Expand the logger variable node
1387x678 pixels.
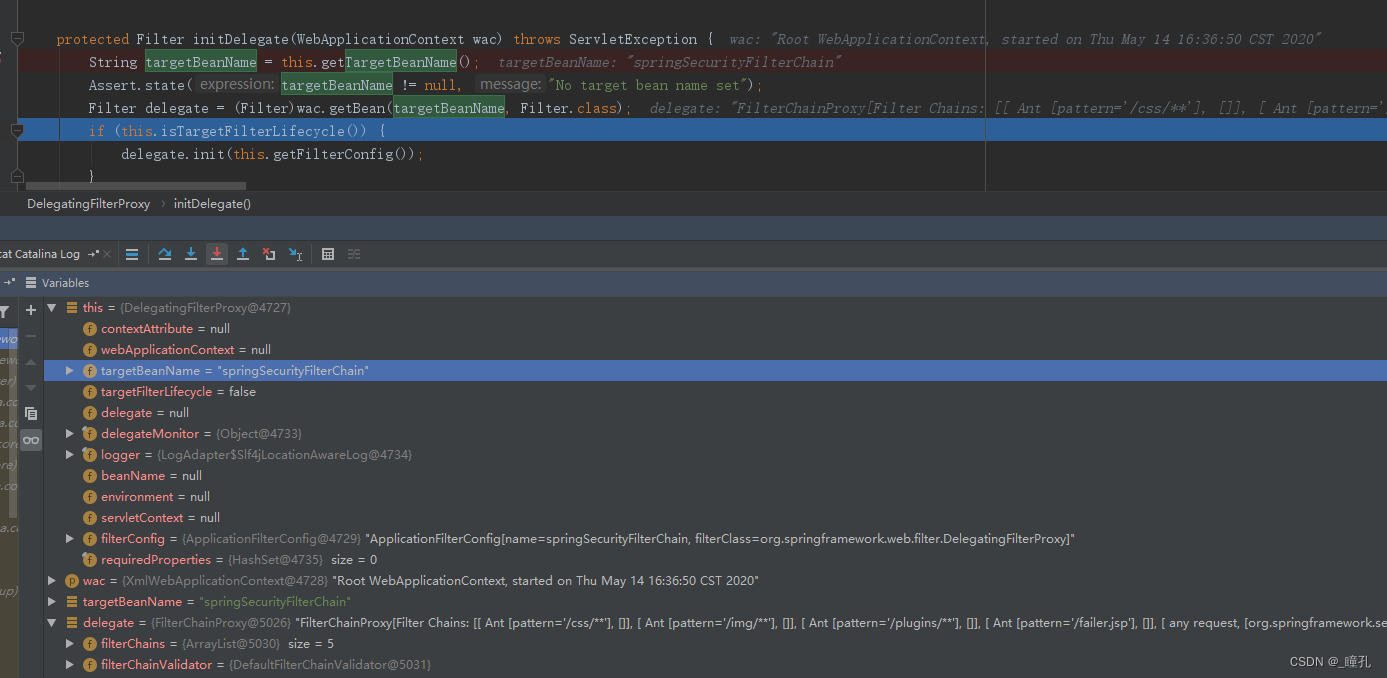click(x=70, y=455)
